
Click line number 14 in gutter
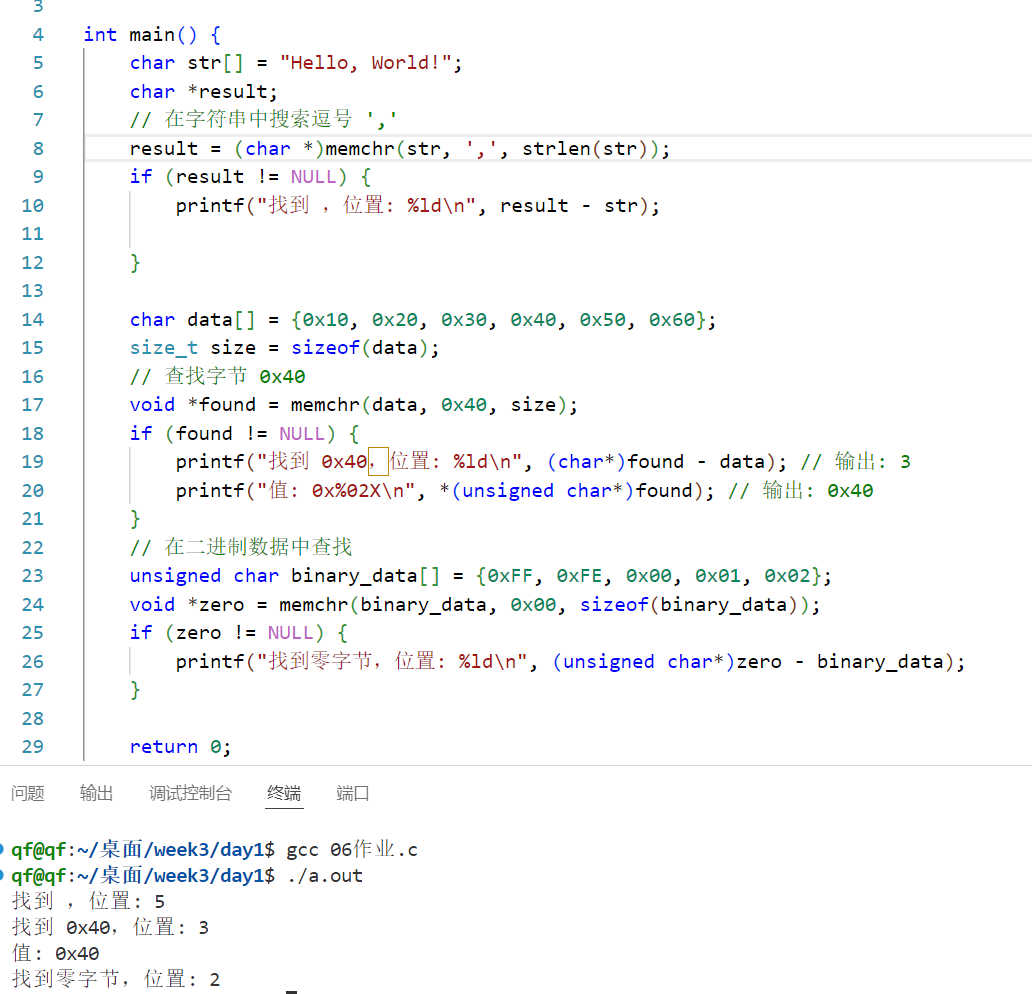click(32, 320)
